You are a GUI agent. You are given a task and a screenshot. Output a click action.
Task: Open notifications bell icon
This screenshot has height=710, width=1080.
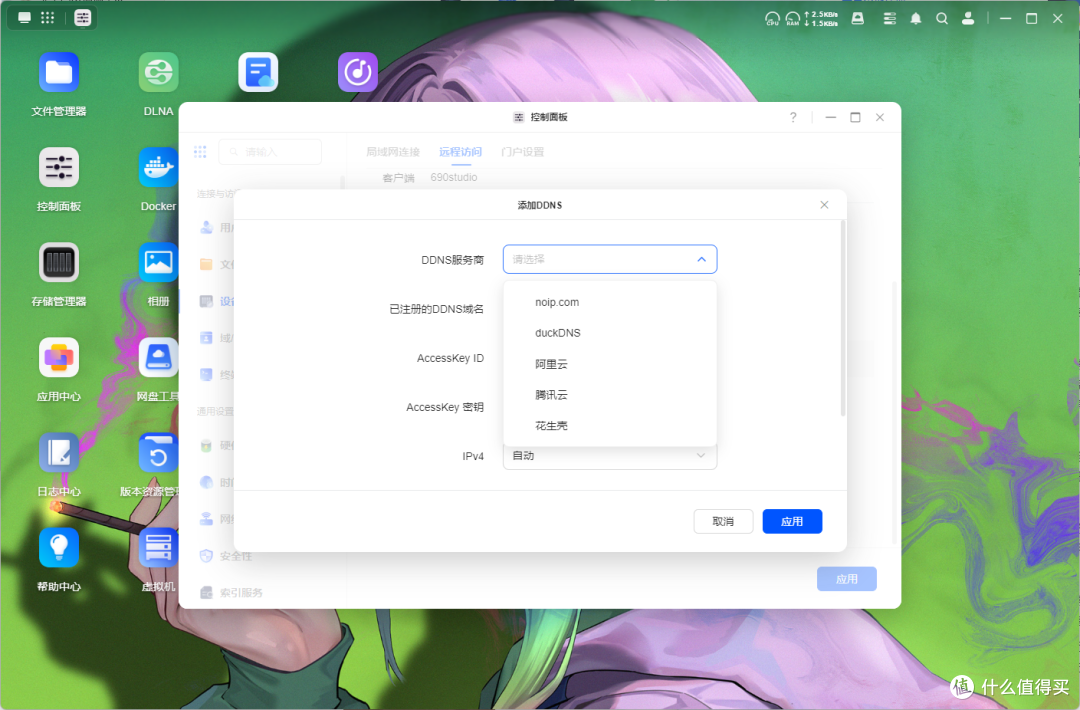pyautogui.click(x=915, y=19)
